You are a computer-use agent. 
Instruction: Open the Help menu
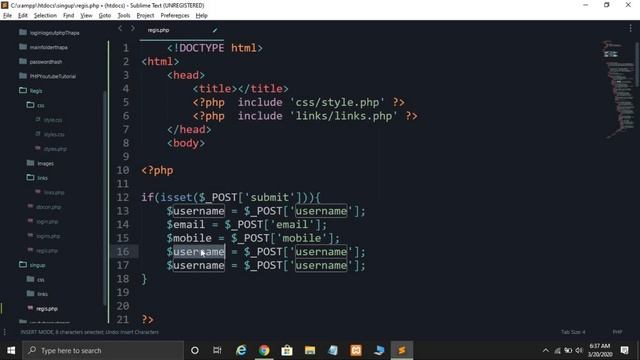tap(202, 16)
